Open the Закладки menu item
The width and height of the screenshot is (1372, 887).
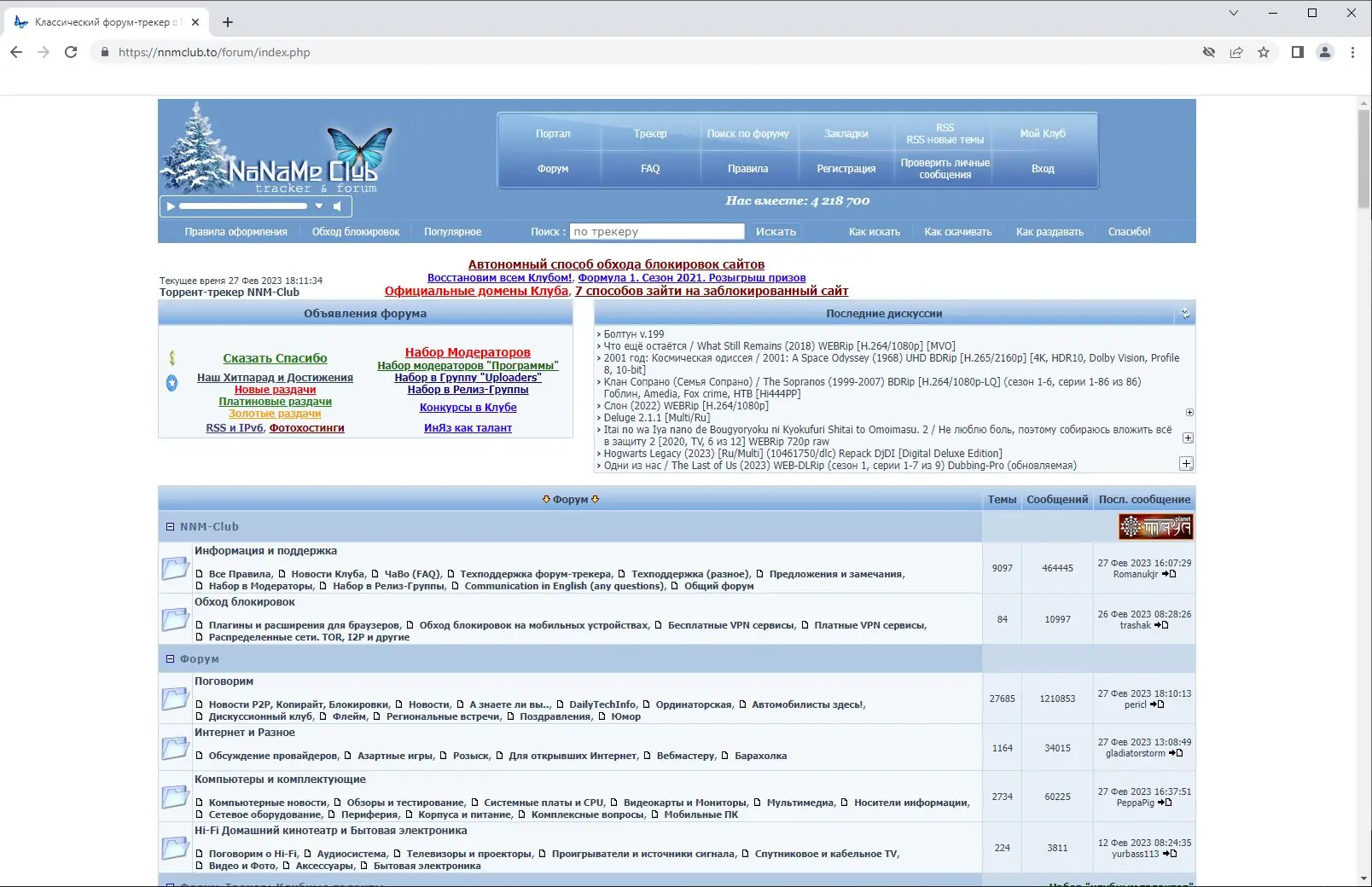point(846,134)
